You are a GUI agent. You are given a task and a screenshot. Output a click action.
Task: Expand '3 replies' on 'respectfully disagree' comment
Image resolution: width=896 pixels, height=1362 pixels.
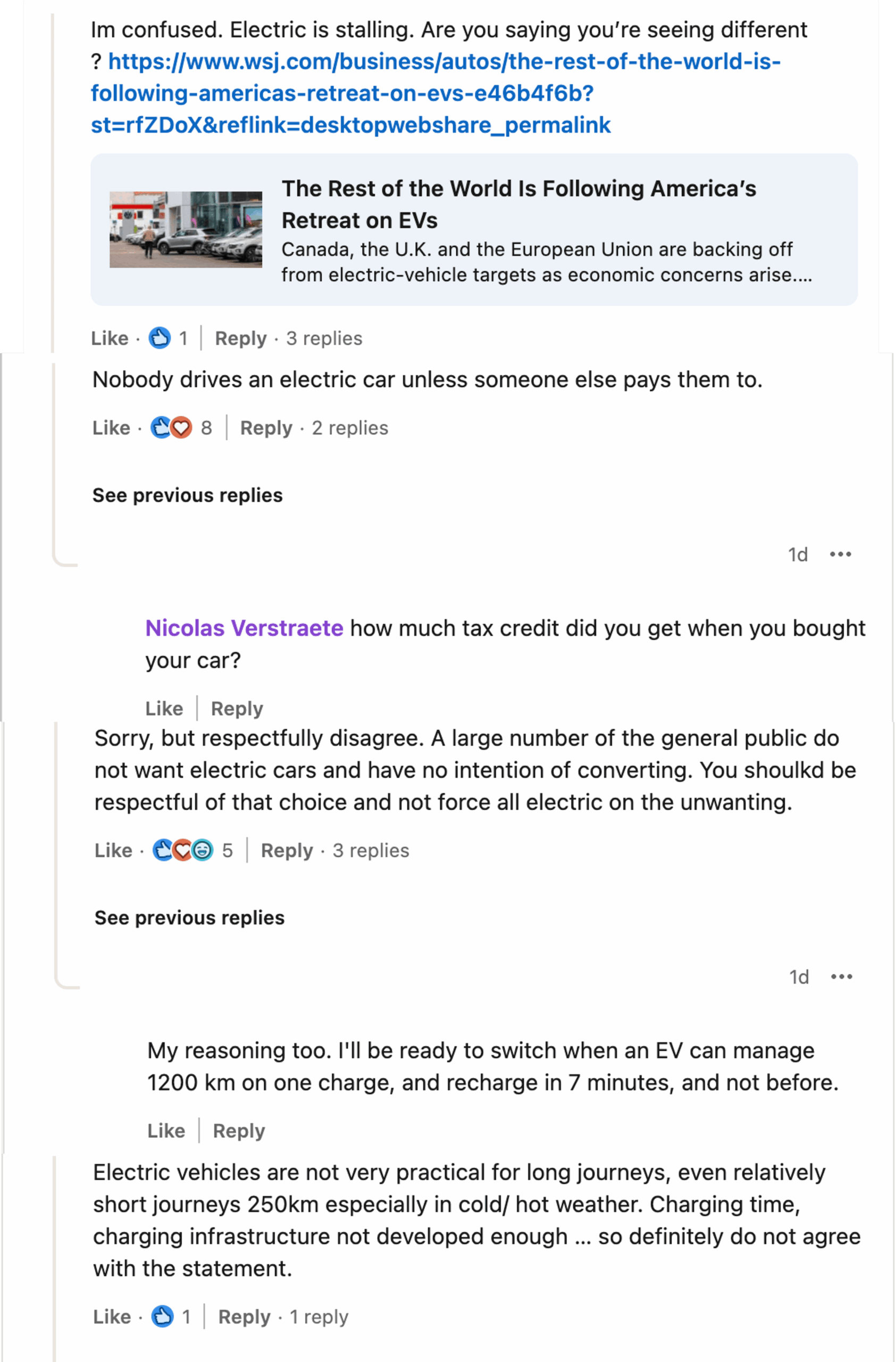pyautogui.click(x=371, y=850)
